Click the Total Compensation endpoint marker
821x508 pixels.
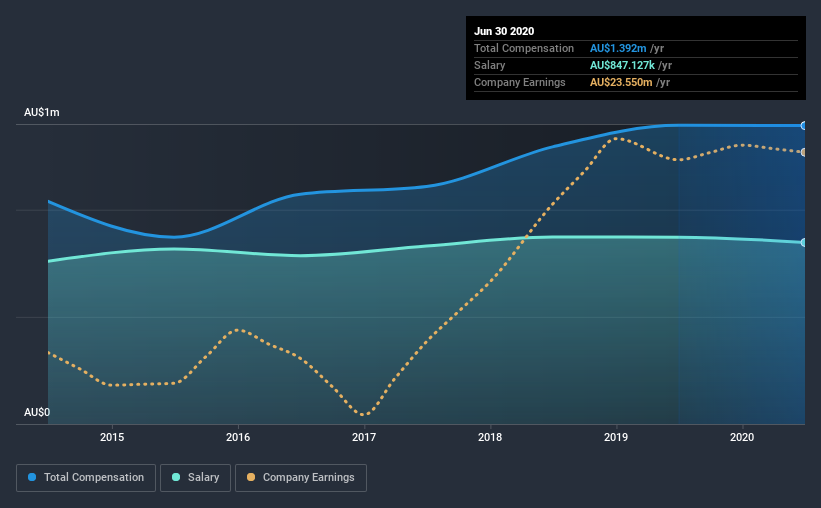804,126
